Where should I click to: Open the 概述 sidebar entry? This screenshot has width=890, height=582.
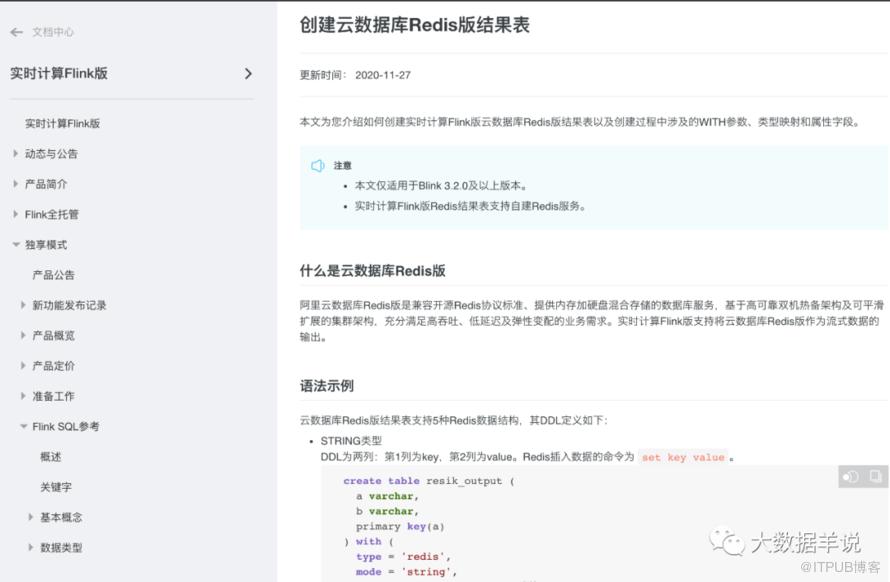tap(51, 457)
